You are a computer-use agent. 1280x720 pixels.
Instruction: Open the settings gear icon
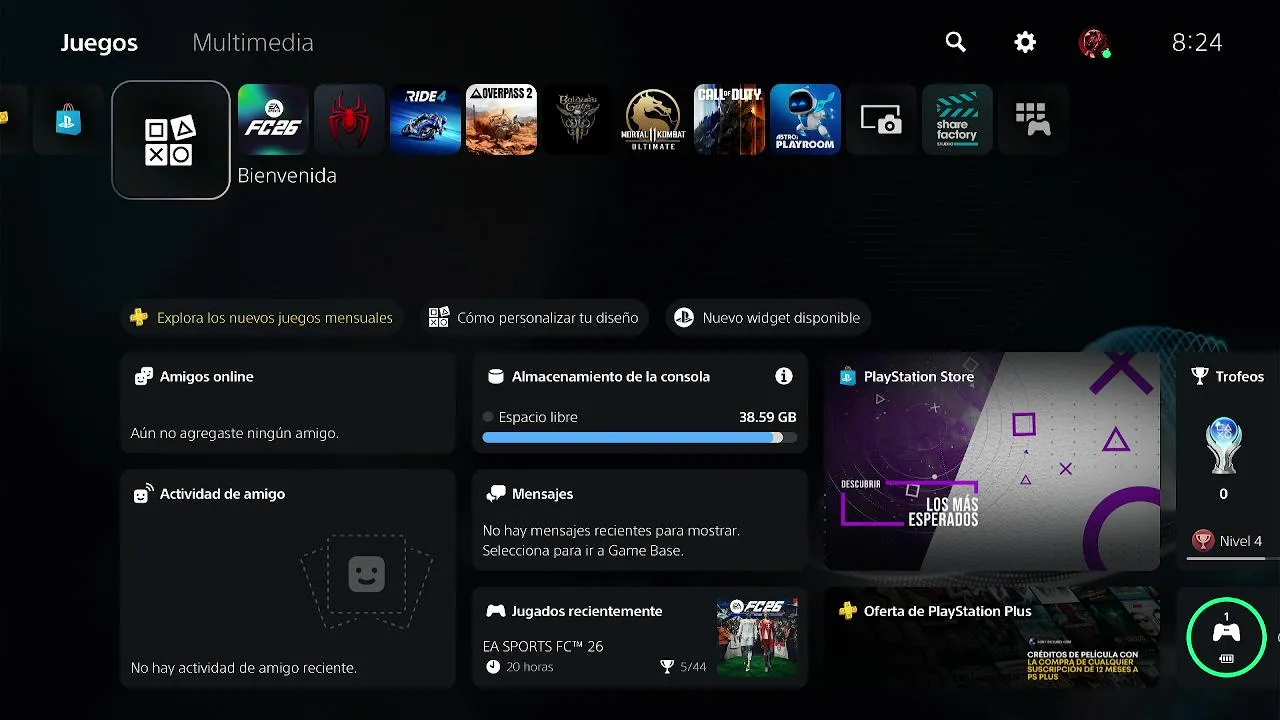tap(1025, 42)
